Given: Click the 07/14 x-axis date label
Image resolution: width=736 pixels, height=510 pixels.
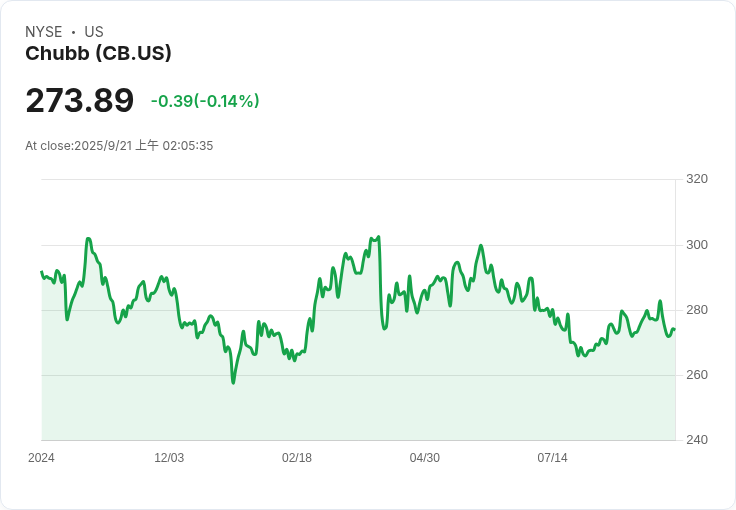Looking at the screenshot, I should pyautogui.click(x=552, y=458).
